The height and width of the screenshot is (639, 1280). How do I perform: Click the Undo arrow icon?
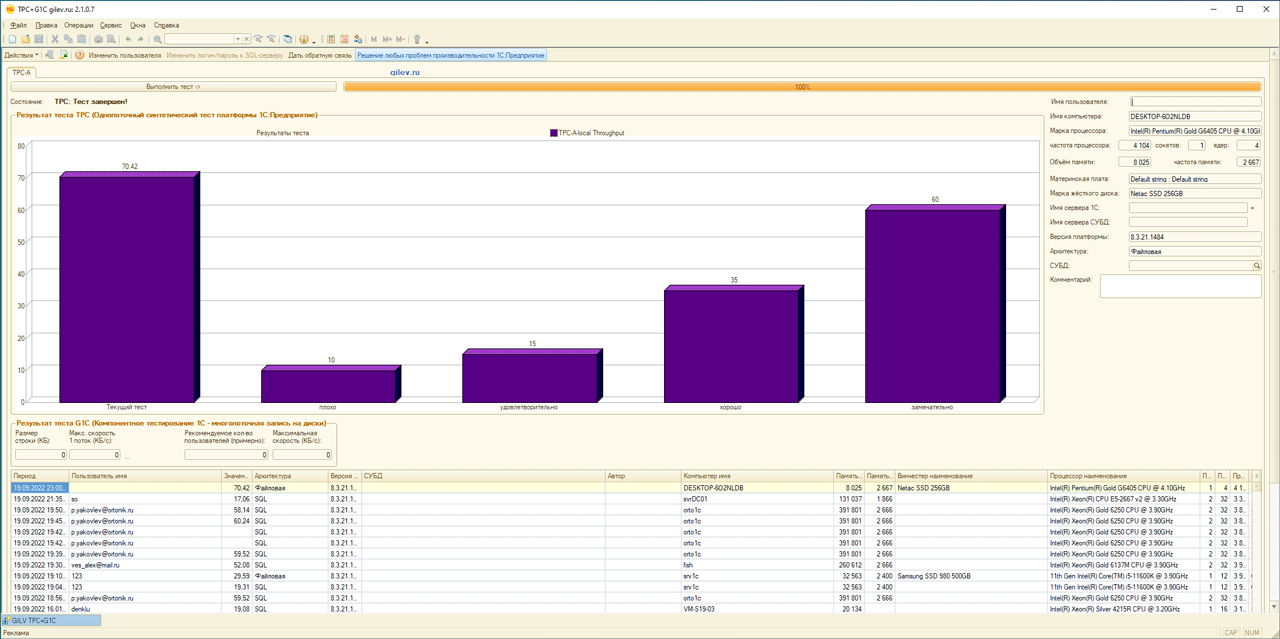[x=128, y=40]
